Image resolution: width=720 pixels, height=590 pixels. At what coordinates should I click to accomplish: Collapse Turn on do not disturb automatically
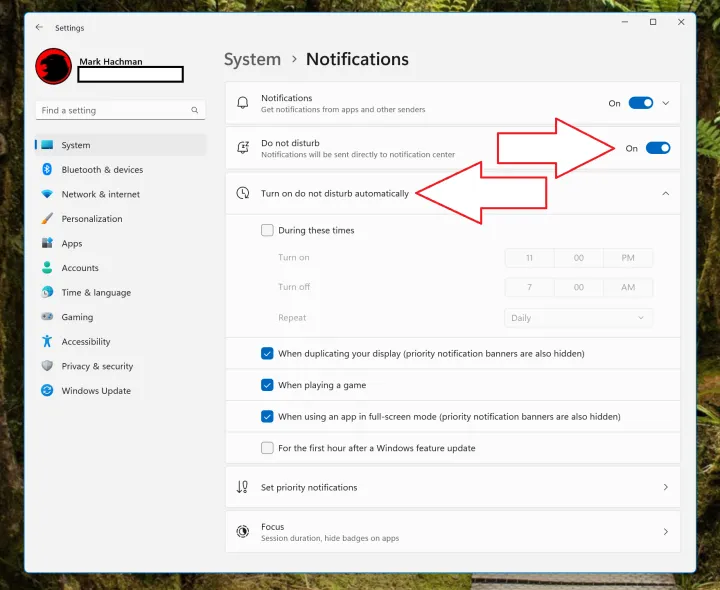point(666,193)
